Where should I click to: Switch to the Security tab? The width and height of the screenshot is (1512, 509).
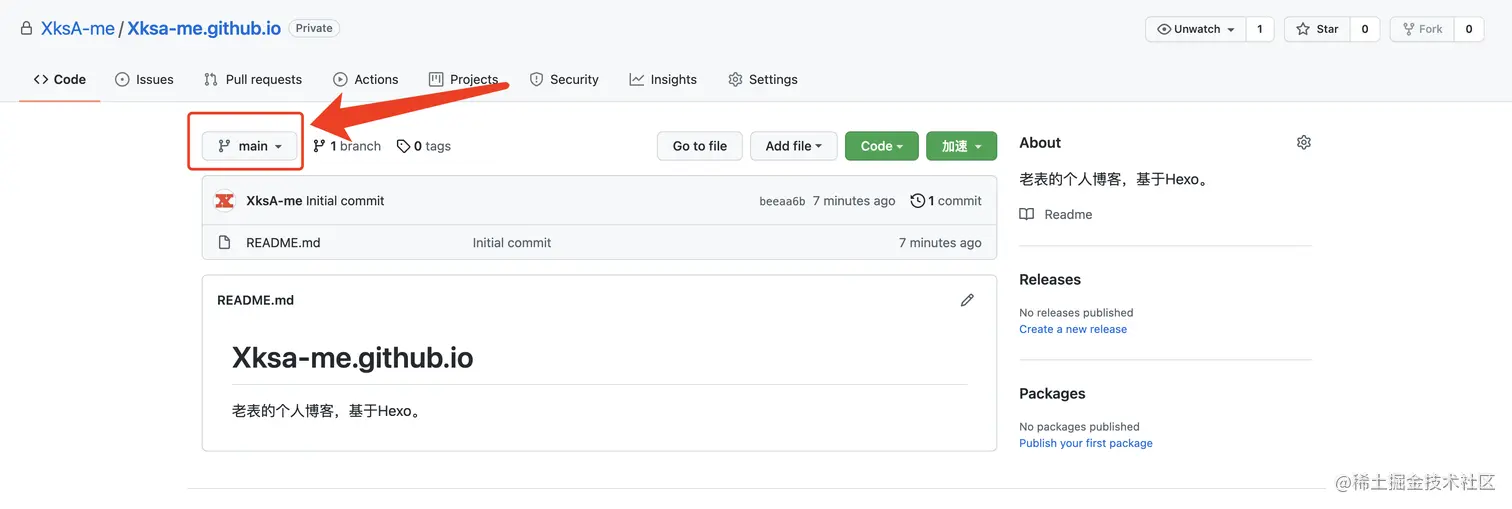pos(564,79)
